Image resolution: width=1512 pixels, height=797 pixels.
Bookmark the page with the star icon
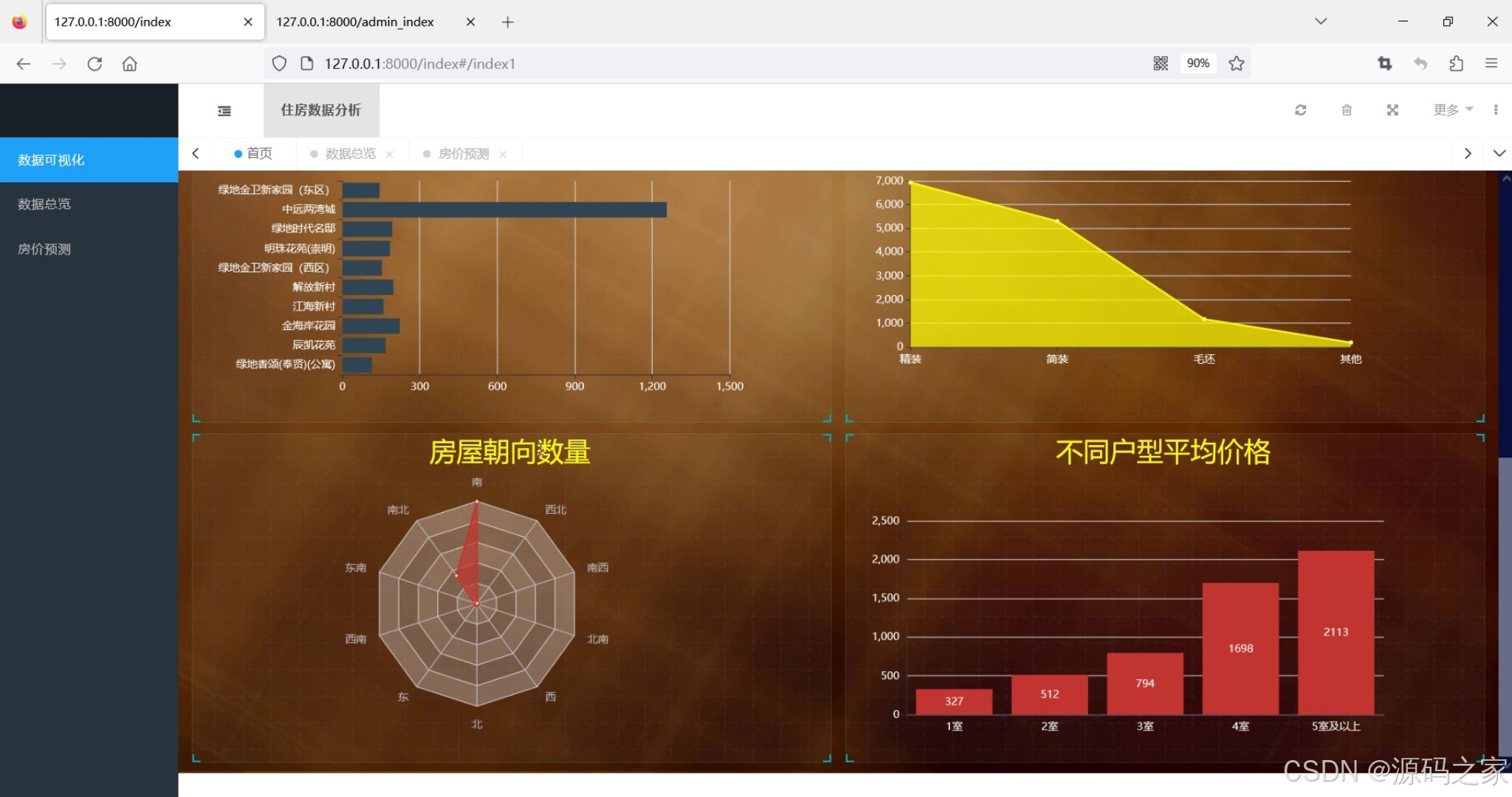point(1237,63)
